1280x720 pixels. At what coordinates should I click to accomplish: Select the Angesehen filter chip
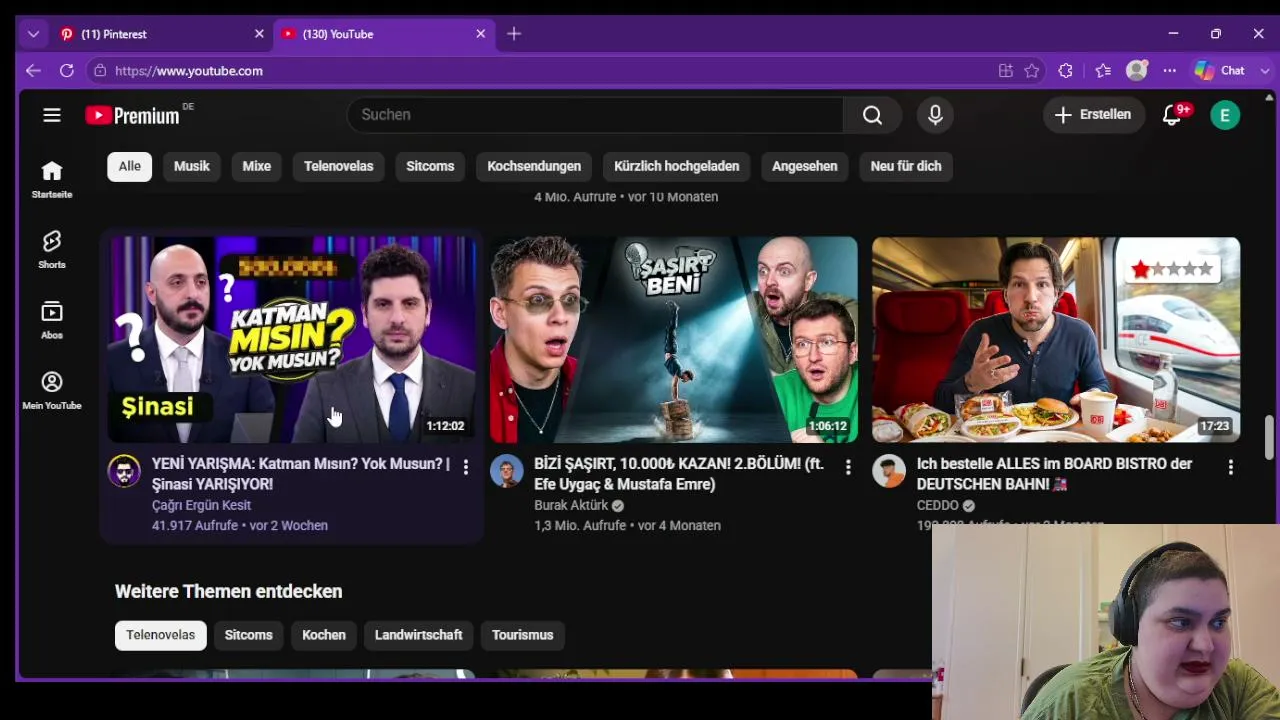[x=805, y=166]
